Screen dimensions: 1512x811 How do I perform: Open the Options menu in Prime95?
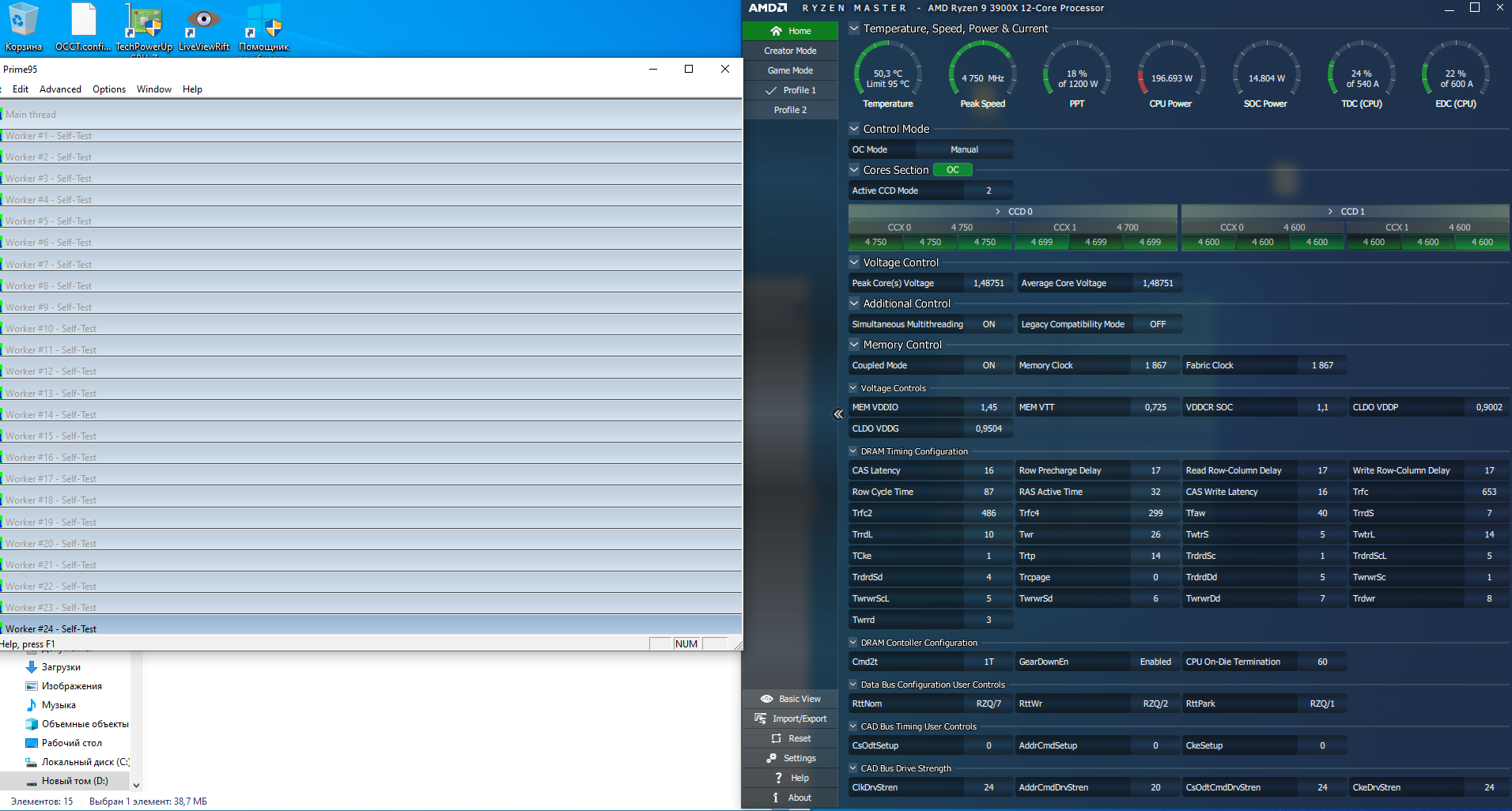pos(109,89)
